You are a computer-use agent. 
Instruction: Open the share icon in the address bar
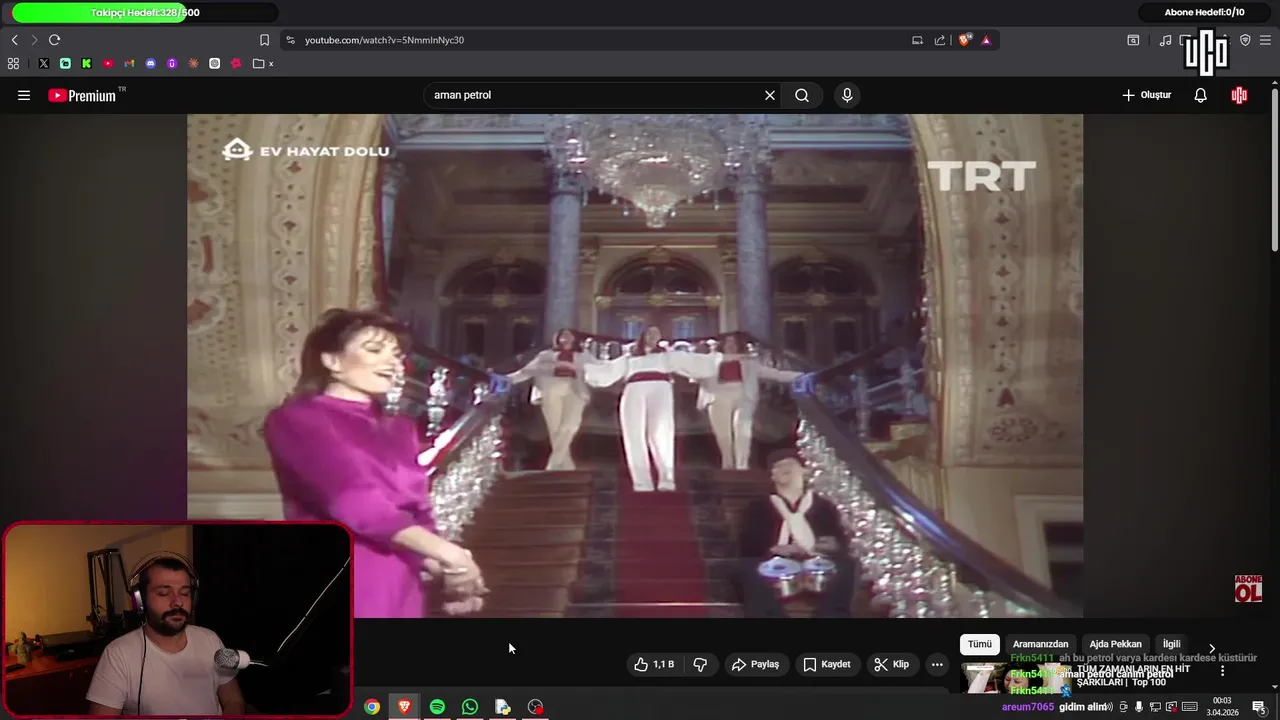click(x=940, y=40)
